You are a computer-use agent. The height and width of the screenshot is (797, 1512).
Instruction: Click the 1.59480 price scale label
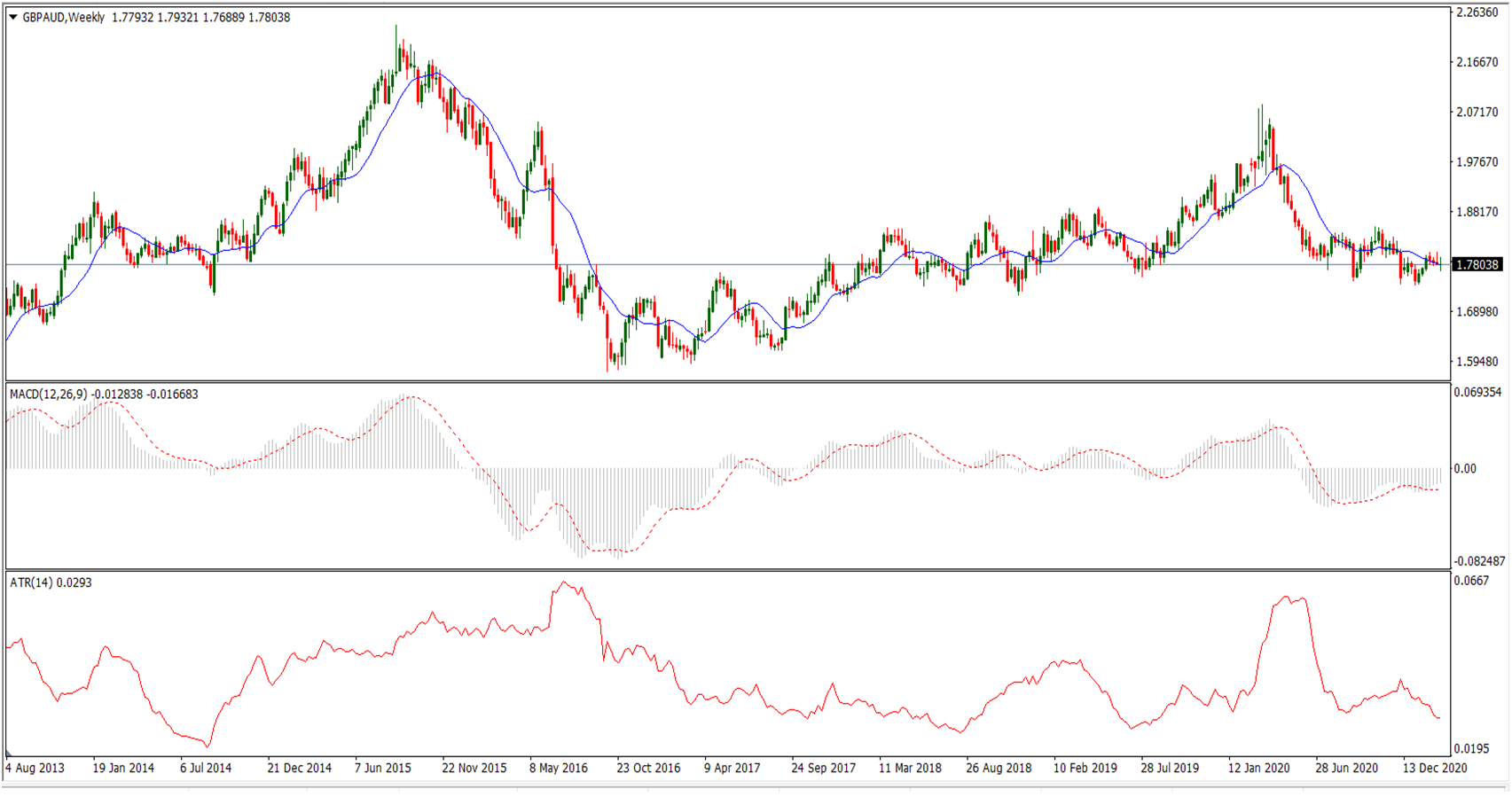[1477, 362]
